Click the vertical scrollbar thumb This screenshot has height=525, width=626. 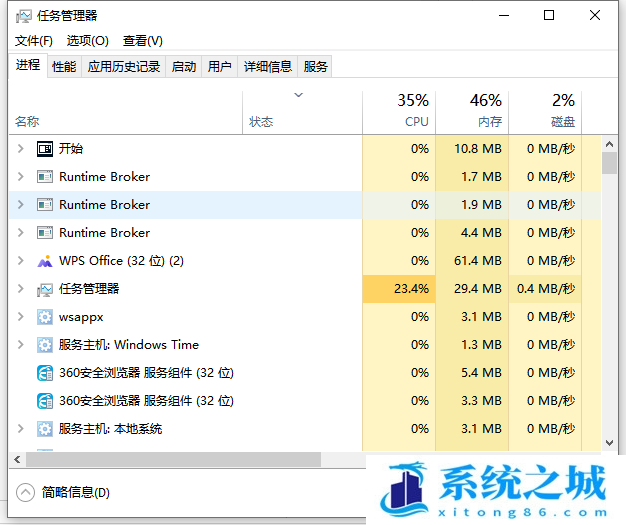pyautogui.click(x=609, y=163)
